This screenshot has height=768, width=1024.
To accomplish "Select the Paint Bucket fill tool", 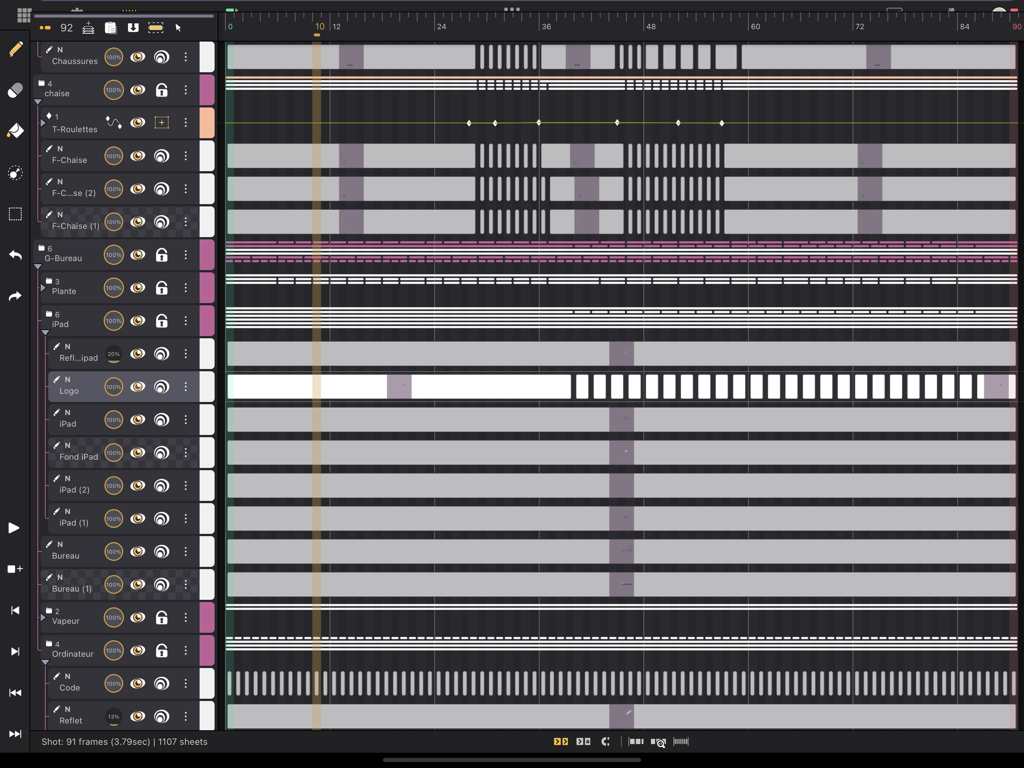I will (15, 131).
